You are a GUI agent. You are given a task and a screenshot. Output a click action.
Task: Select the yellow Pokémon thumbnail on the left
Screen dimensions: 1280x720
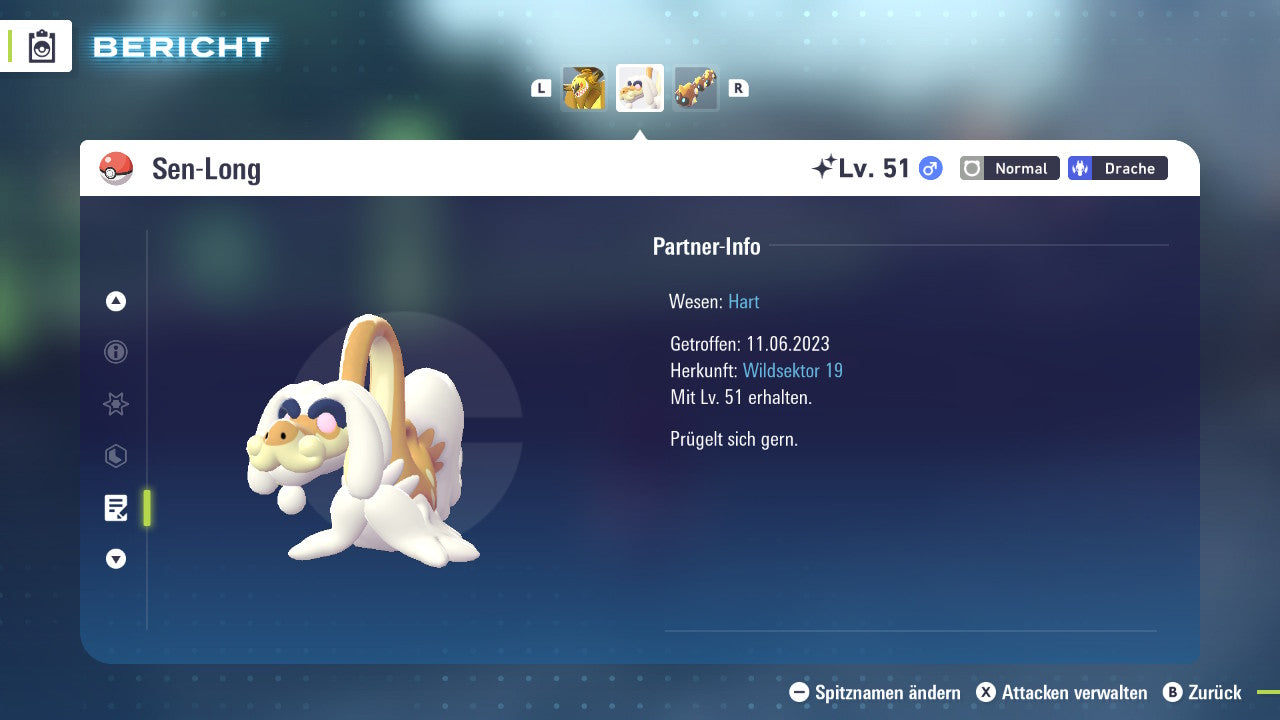coord(585,88)
